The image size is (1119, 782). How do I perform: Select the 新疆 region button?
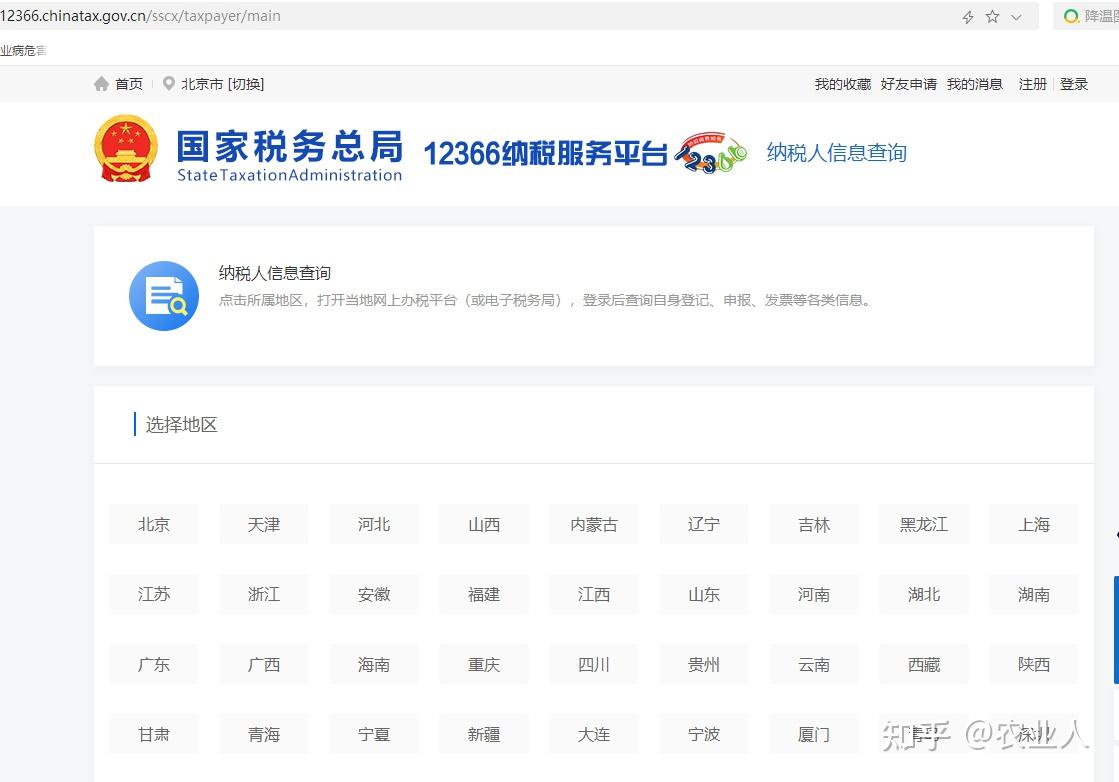[483, 734]
